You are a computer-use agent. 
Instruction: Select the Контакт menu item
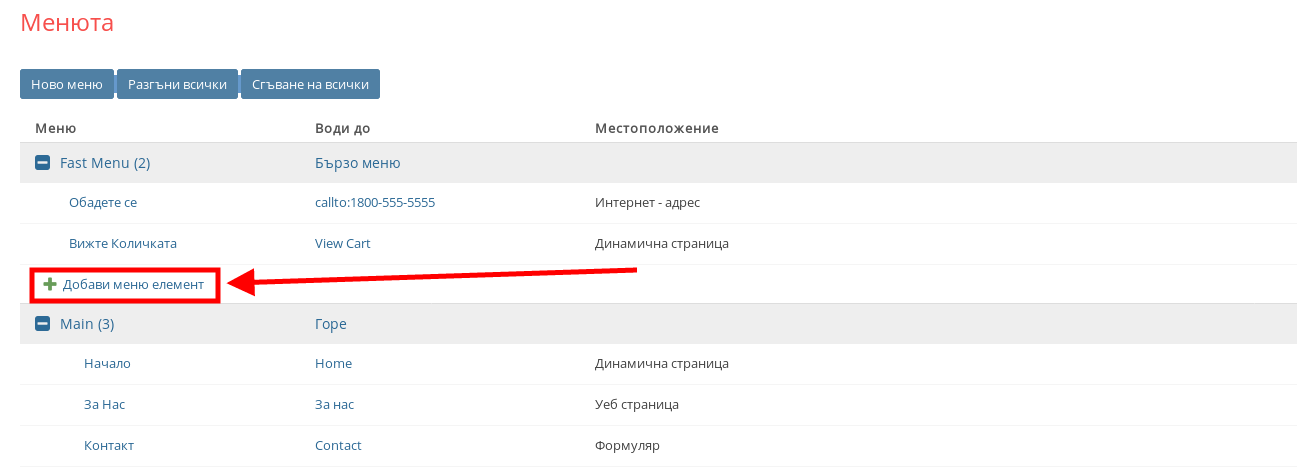(109, 446)
